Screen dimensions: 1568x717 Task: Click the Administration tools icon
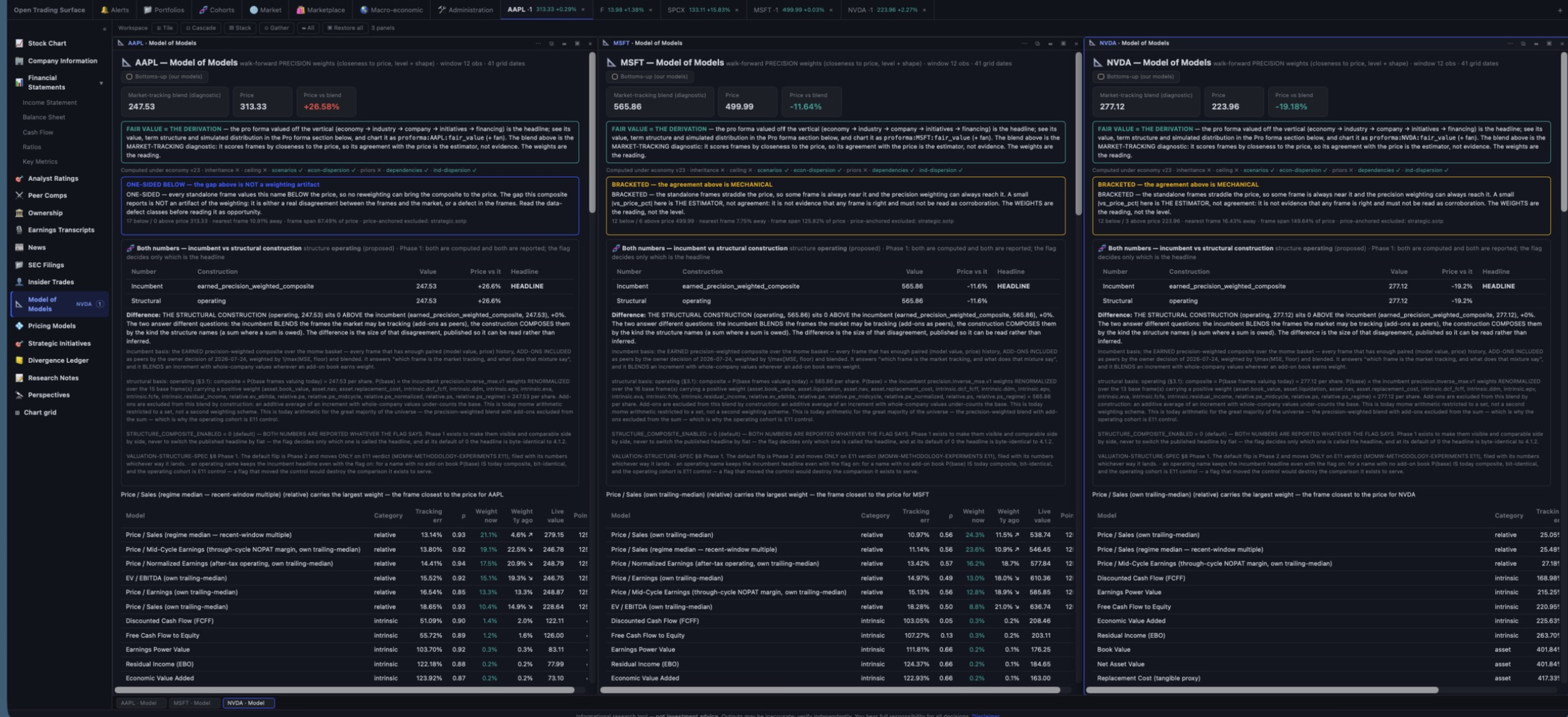pyautogui.click(x=442, y=10)
